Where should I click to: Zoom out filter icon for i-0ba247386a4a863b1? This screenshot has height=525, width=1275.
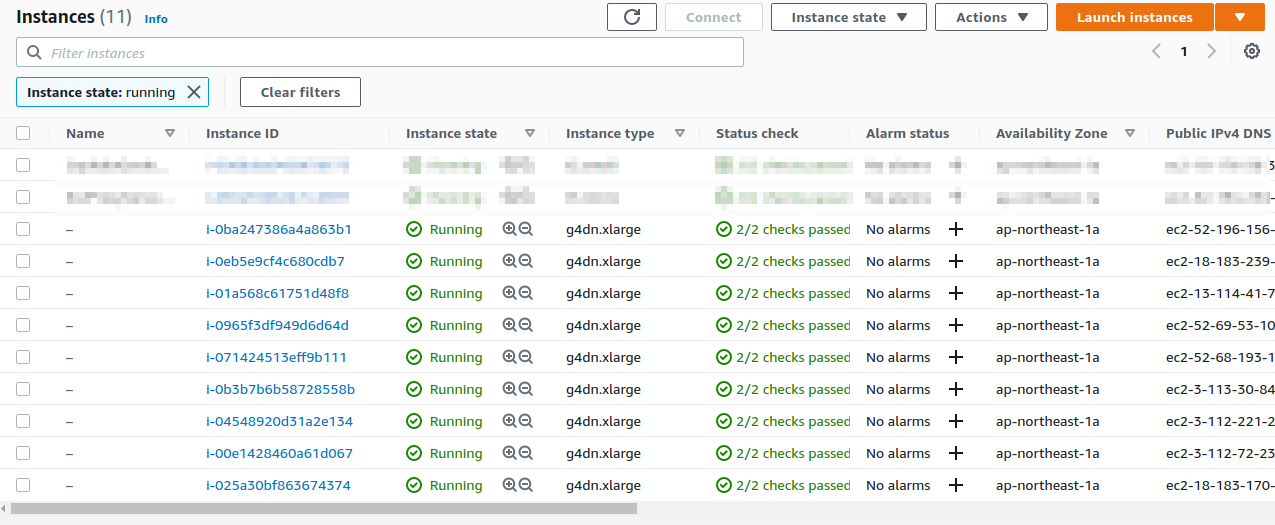coord(526,229)
